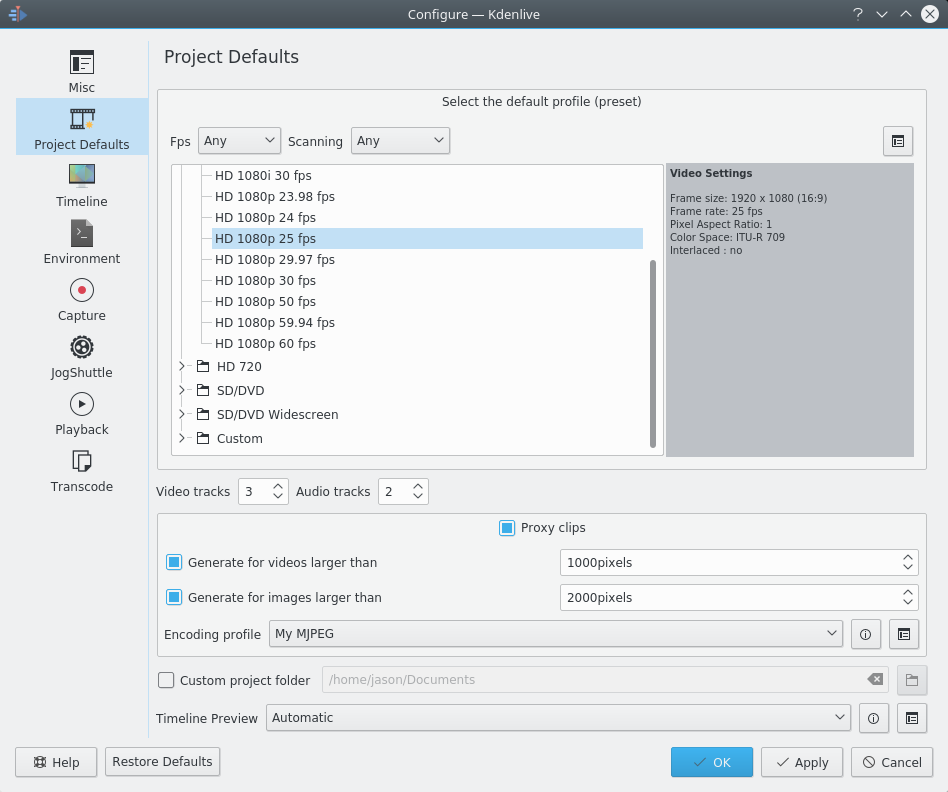Select the HD 1080p 24 fps profile
This screenshot has height=792, width=948.
427,218
